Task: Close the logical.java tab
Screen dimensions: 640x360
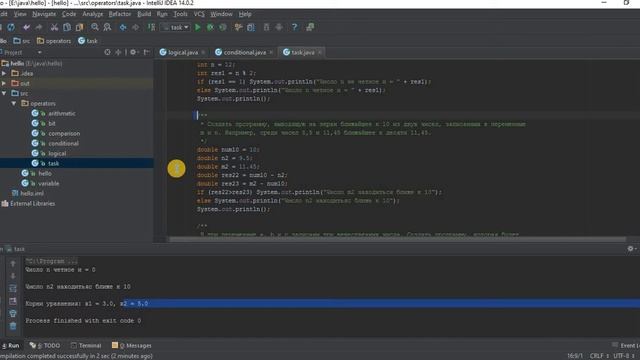Action: (203, 52)
